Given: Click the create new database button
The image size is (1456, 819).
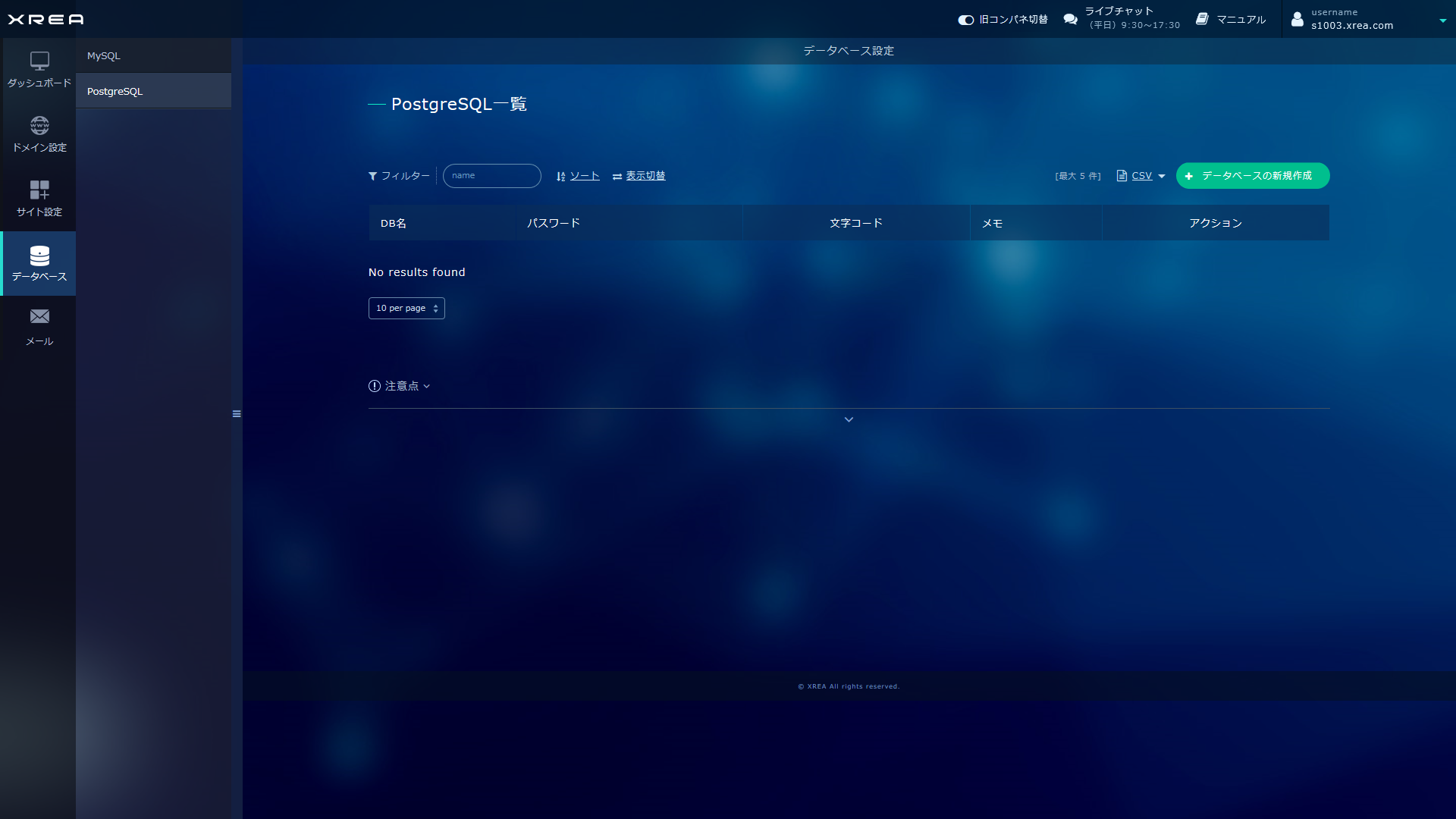Looking at the screenshot, I should click(1252, 176).
